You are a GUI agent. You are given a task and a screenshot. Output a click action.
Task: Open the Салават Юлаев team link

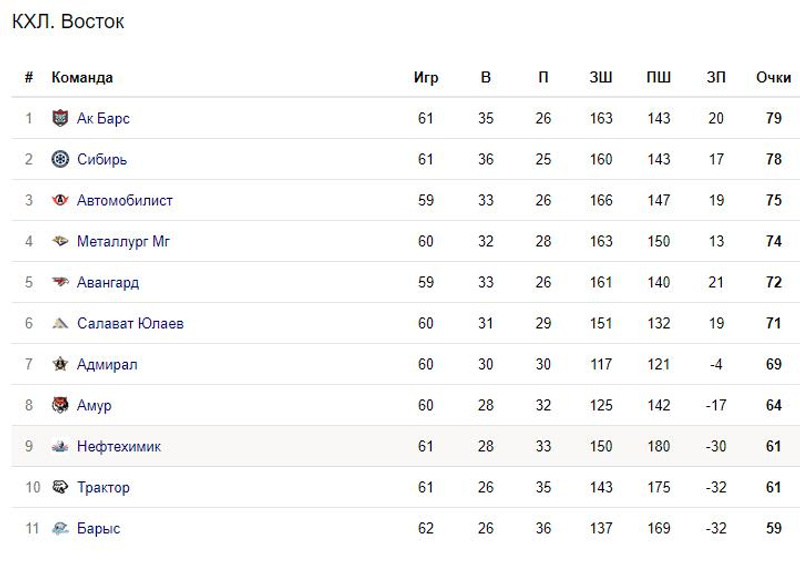click(130, 324)
